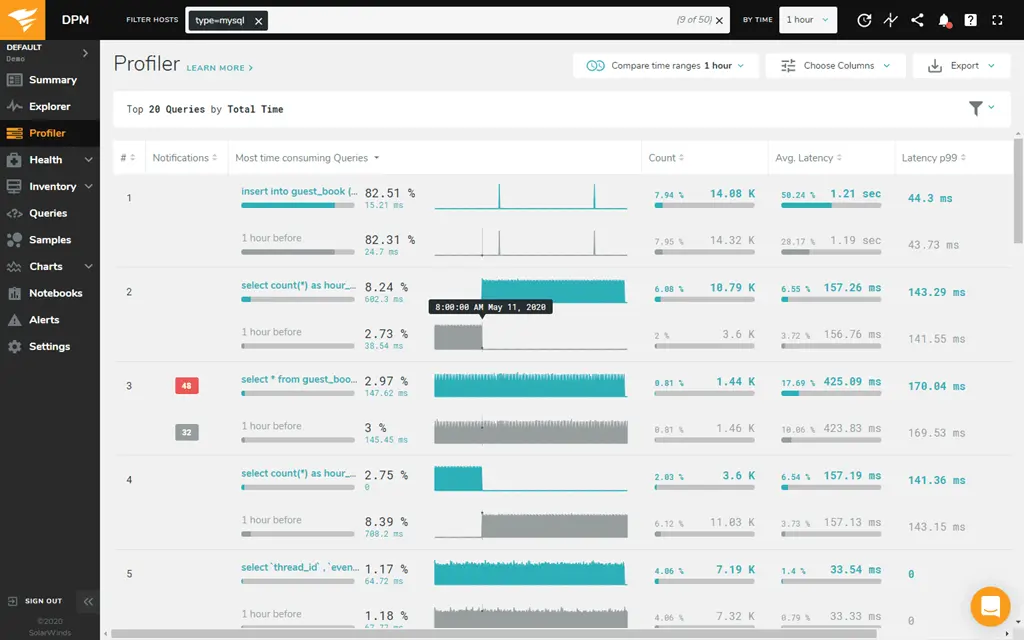Open the notifications bell icon
This screenshot has width=1024, height=640.
[x=943, y=20]
